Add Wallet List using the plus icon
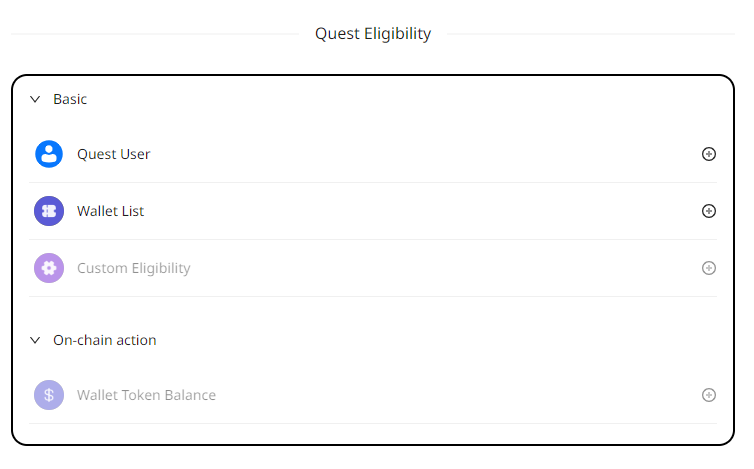754x469 pixels. pos(709,211)
